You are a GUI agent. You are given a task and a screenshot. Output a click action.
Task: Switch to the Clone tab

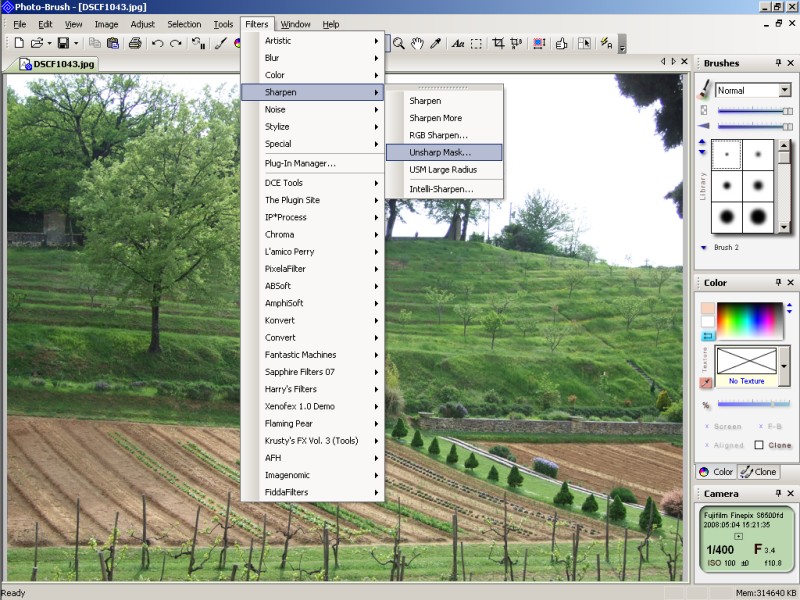pyautogui.click(x=759, y=472)
